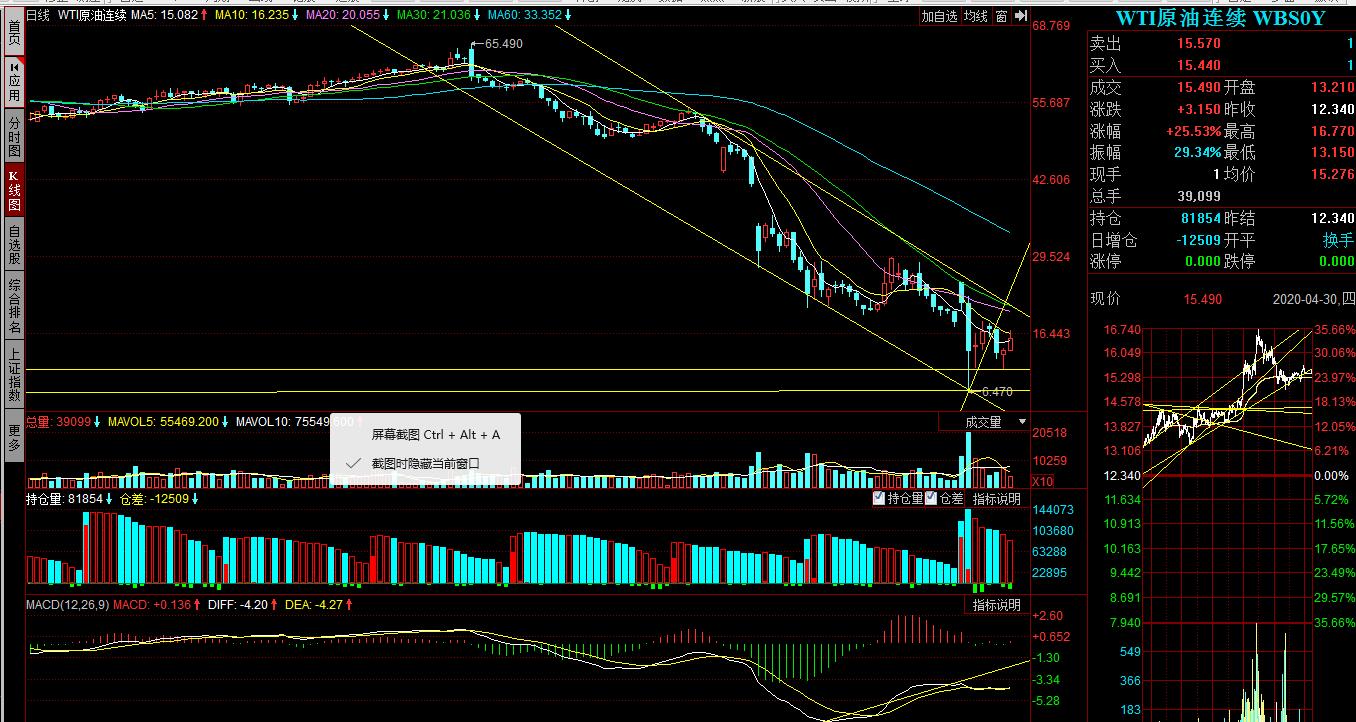Click the 仓差: -12509 label
Viewport: 1356px width, 722px height.
point(154,498)
